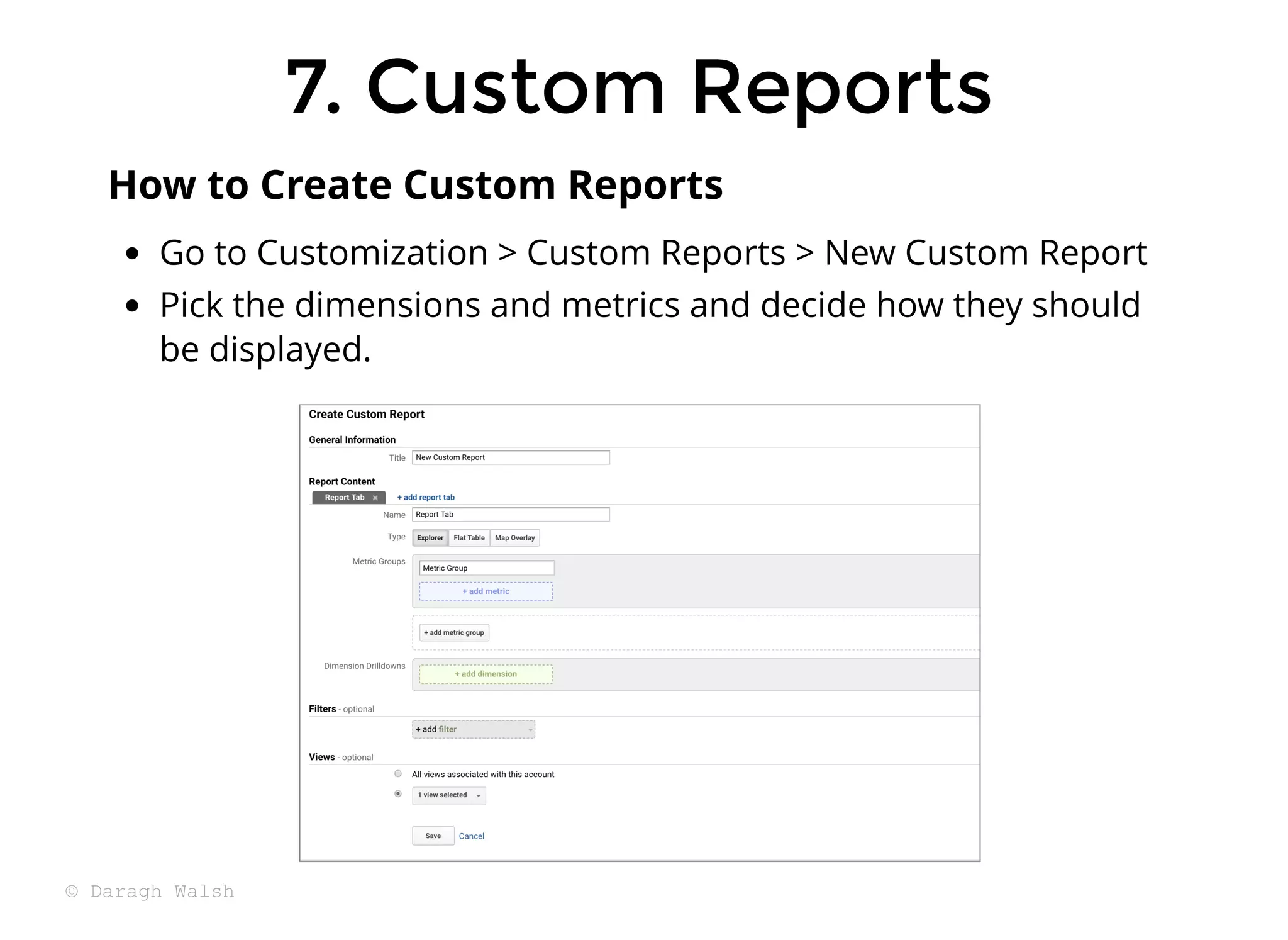Click the '+ add metric group' button
The image size is (1288, 940).
(x=454, y=633)
